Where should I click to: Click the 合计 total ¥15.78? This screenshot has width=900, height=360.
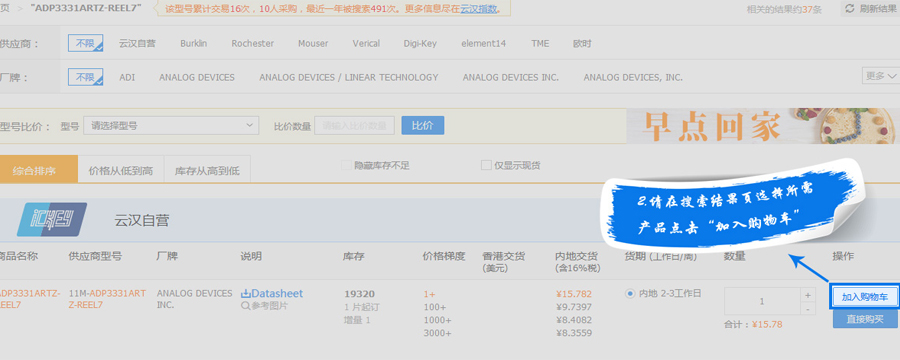pyautogui.click(x=753, y=324)
